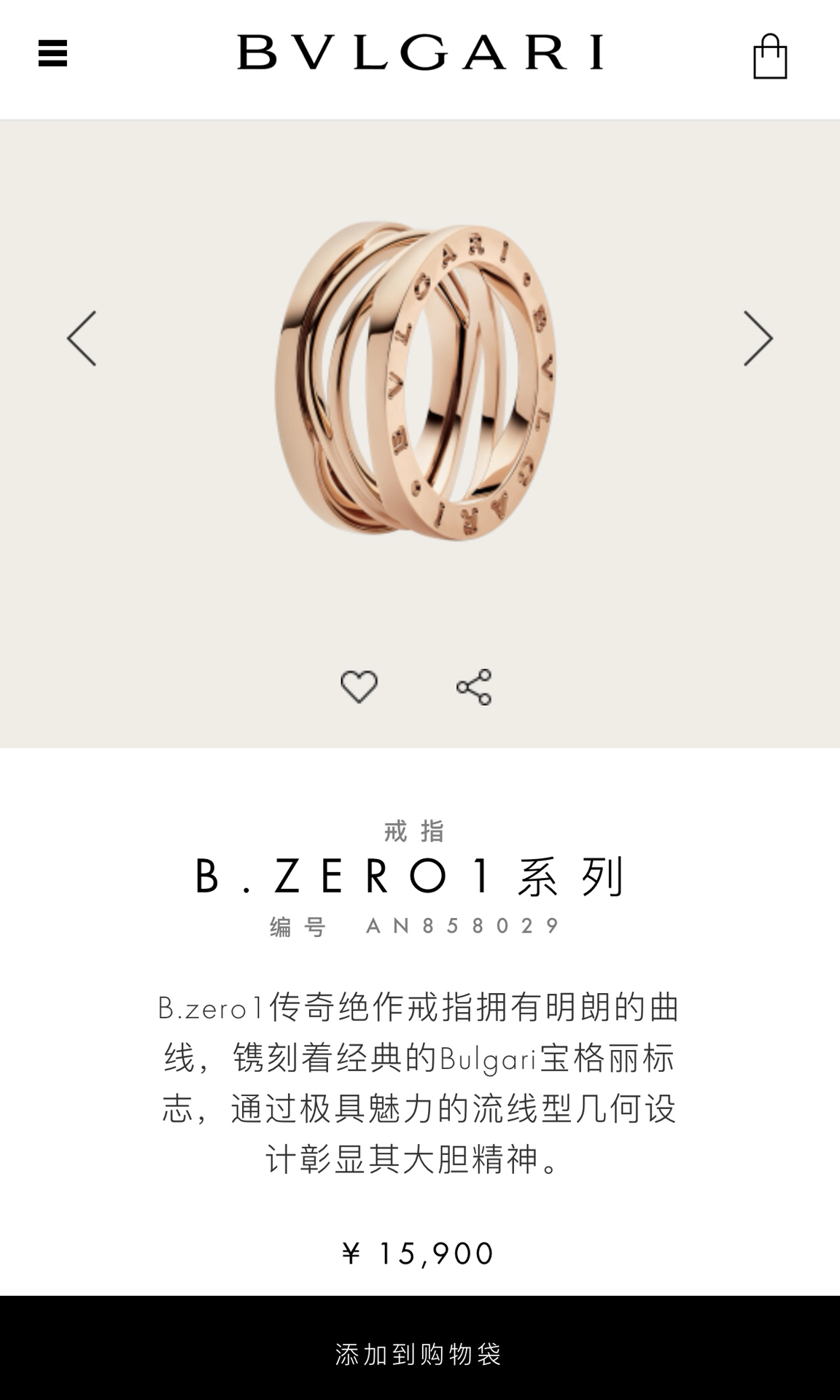Click the product description paragraph
The height and width of the screenshot is (1400, 840).
(419, 1083)
